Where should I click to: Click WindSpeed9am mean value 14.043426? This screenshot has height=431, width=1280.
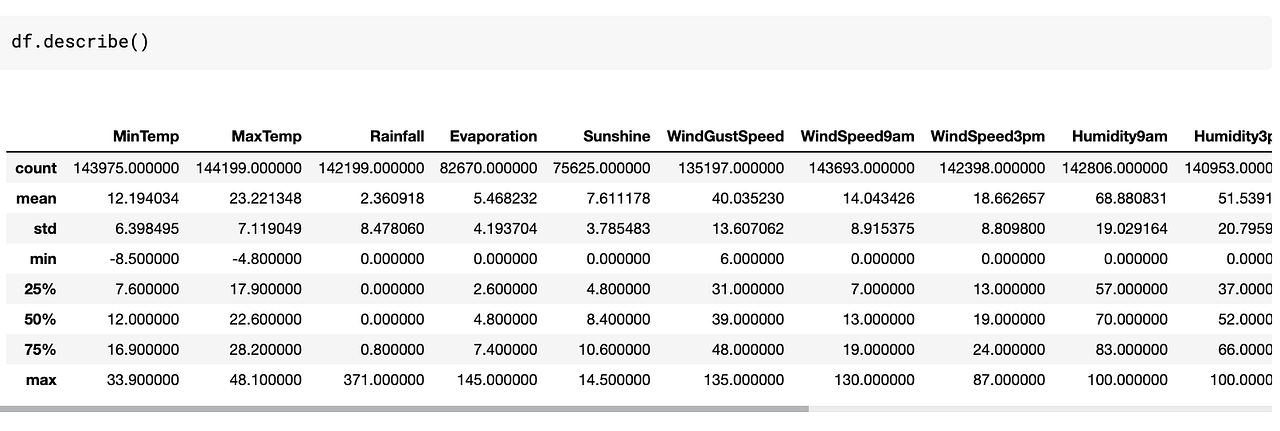(x=880, y=198)
